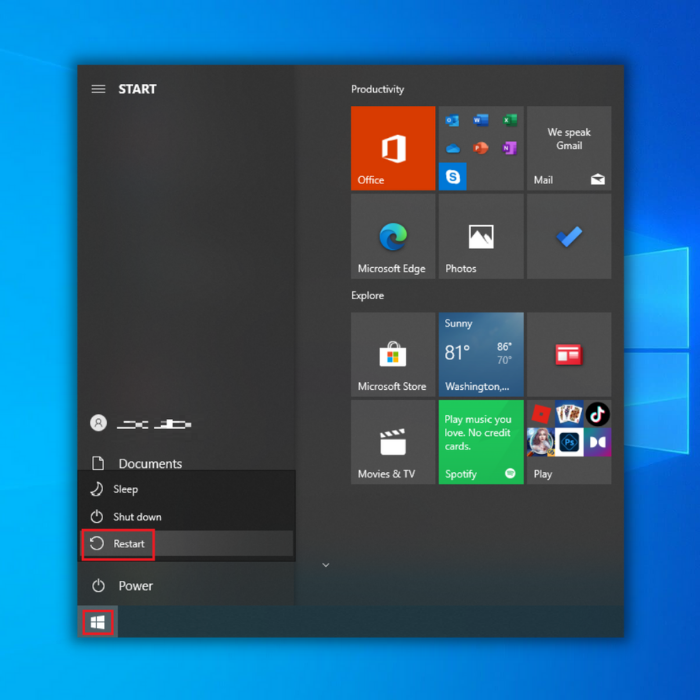
Task: Open OneDrive icon in Office folder tile
Action: (452, 148)
